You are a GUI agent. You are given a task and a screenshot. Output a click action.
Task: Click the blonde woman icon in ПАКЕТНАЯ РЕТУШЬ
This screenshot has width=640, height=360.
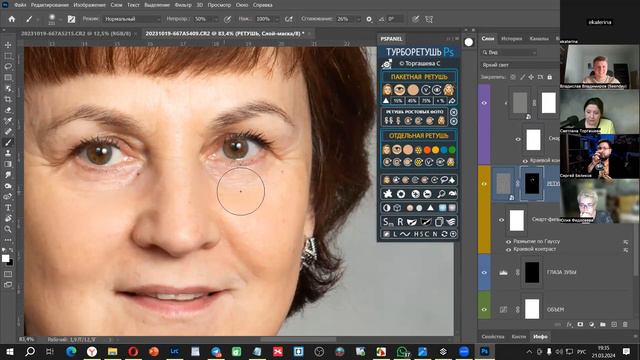pyautogui.click(x=449, y=90)
